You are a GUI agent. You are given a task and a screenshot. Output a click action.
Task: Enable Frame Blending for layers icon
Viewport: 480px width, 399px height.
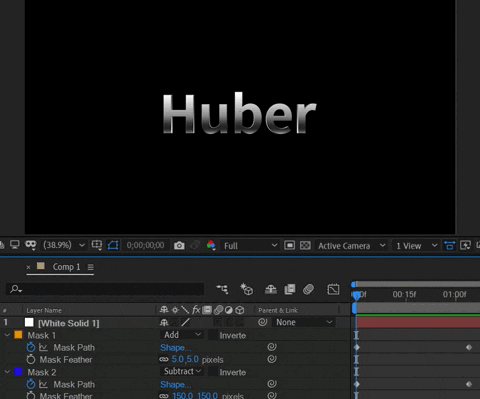[290, 289]
